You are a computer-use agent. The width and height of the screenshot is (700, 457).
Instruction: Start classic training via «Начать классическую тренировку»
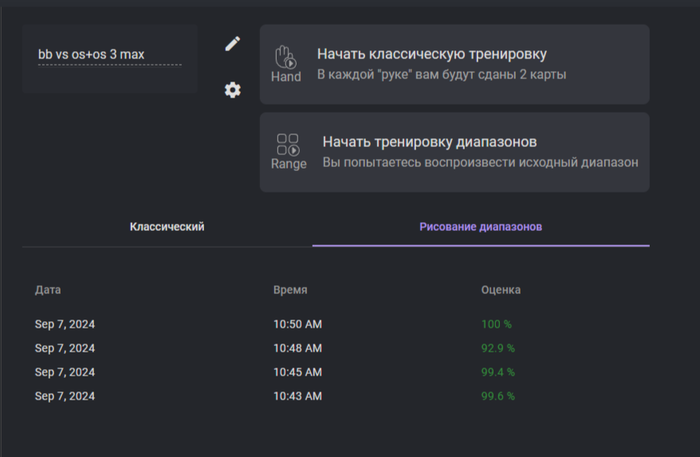point(432,54)
